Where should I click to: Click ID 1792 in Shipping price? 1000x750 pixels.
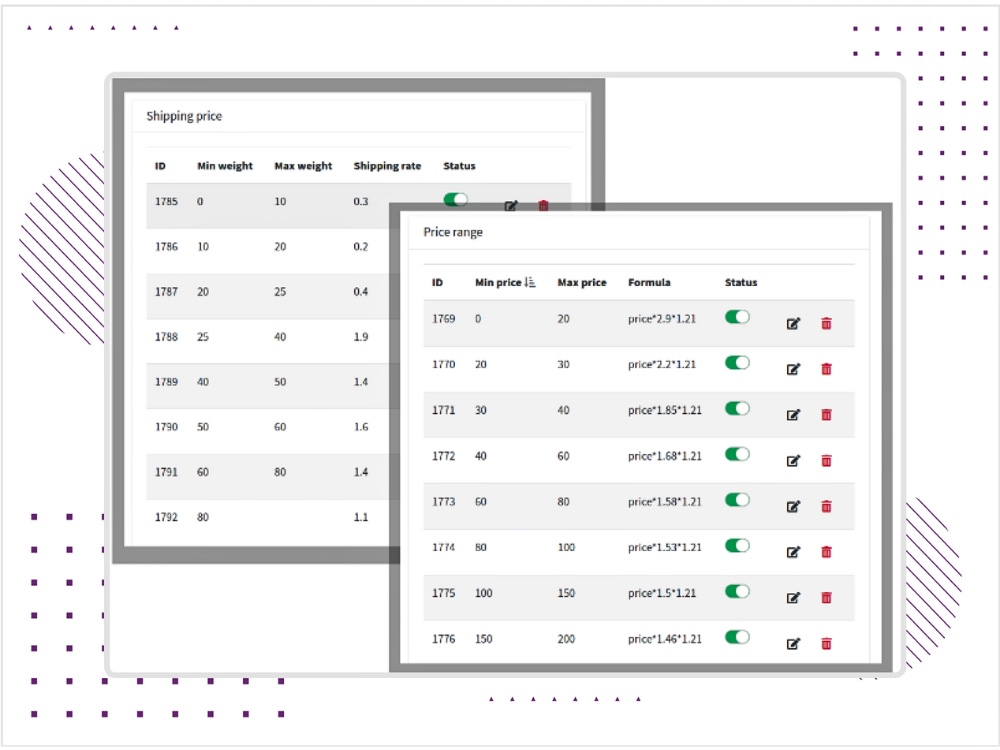pos(166,517)
